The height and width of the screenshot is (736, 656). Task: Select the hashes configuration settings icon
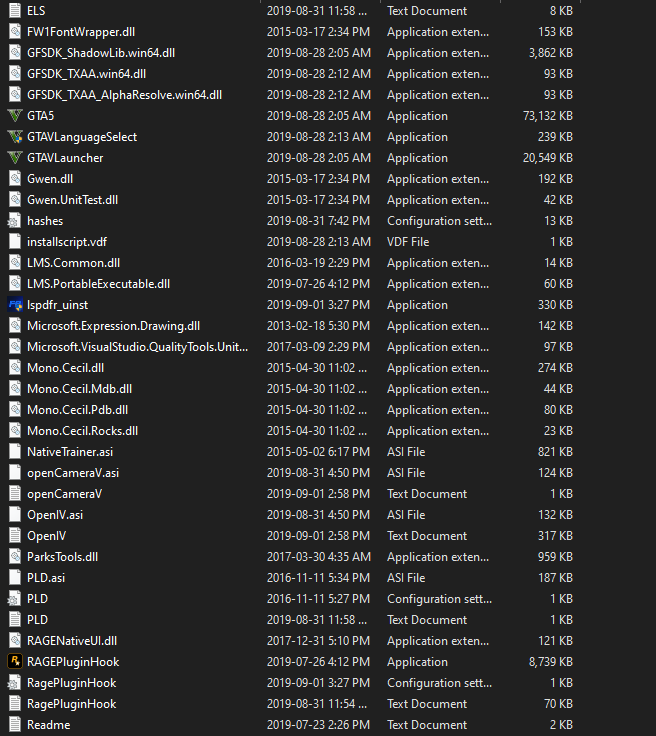(14, 221)
